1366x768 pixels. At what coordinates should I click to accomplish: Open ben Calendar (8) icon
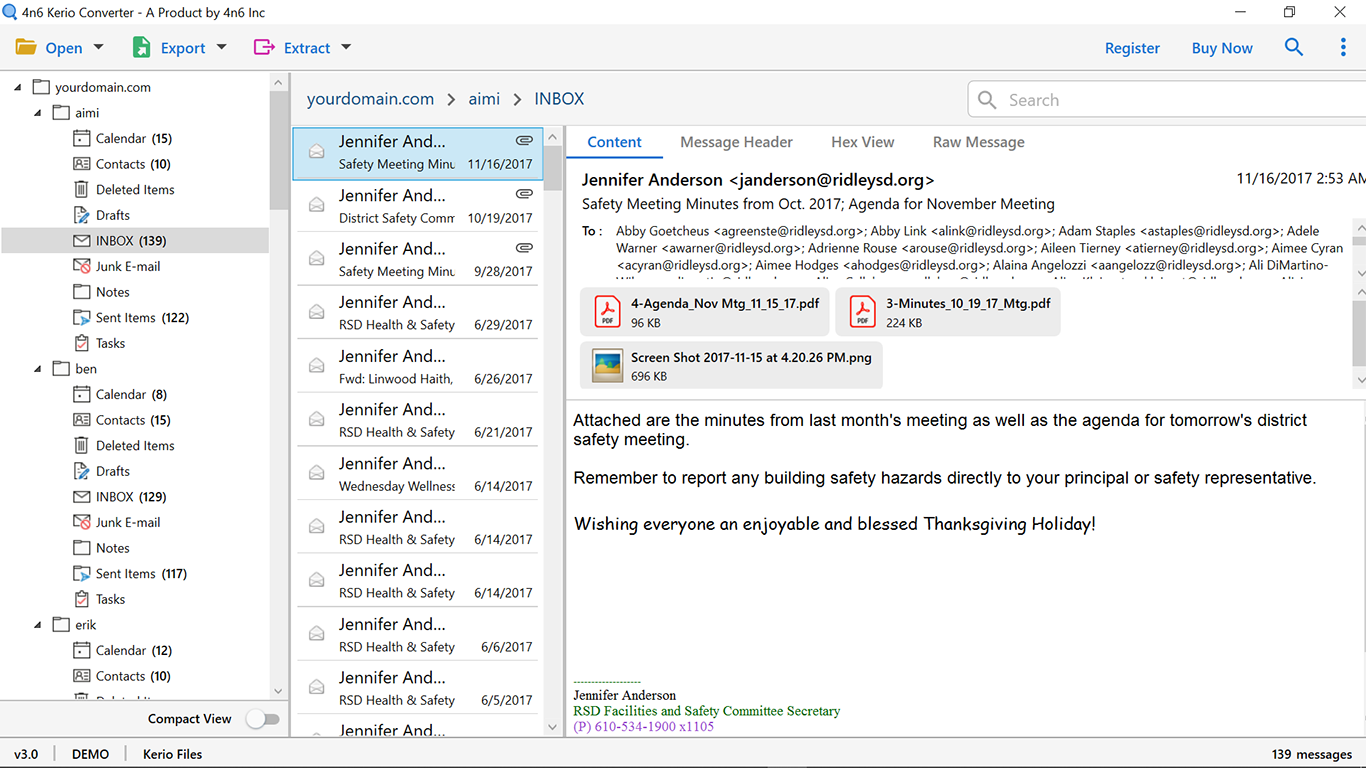pos(82,394)
